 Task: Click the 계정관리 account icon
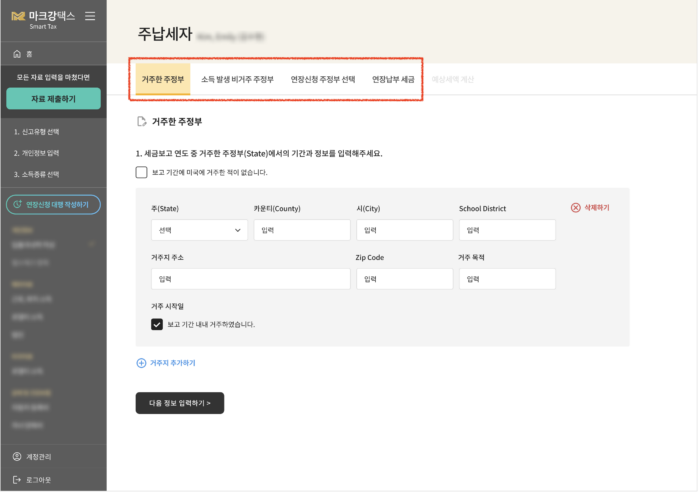[x=17, y=457]
